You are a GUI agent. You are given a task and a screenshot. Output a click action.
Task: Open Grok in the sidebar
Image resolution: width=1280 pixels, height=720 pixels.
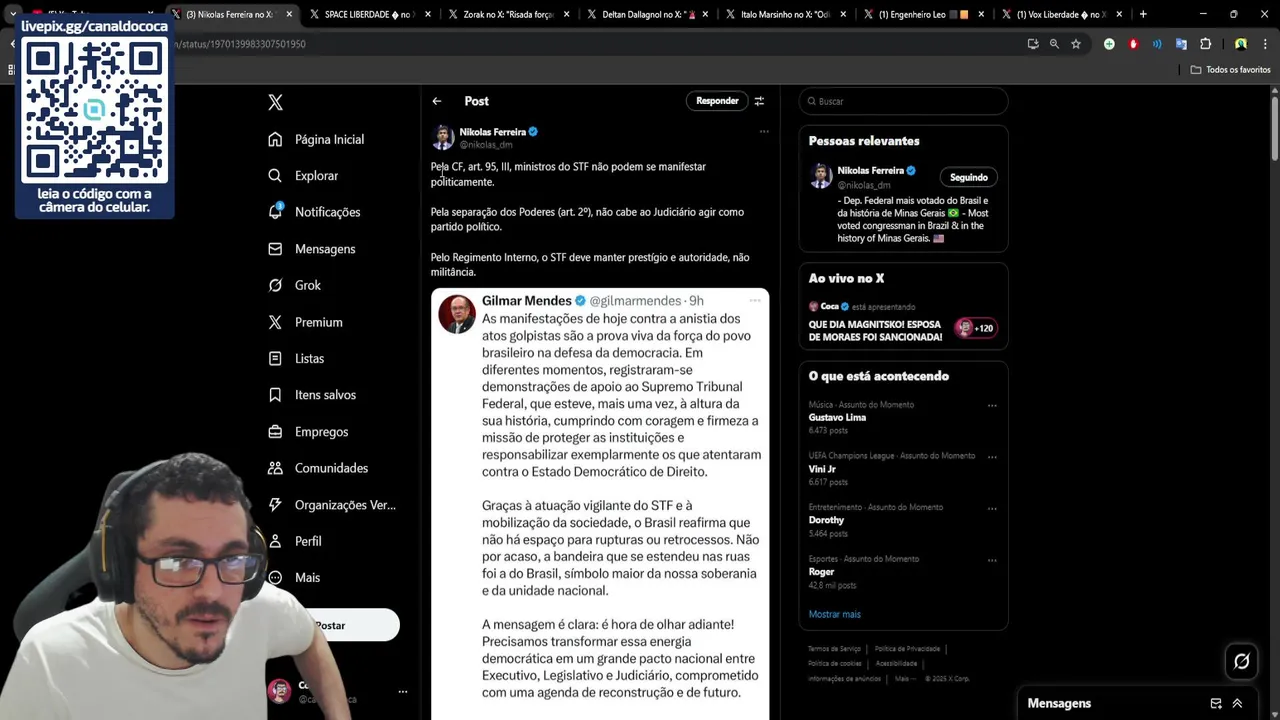pyautogui.click(x=275, y=285)
